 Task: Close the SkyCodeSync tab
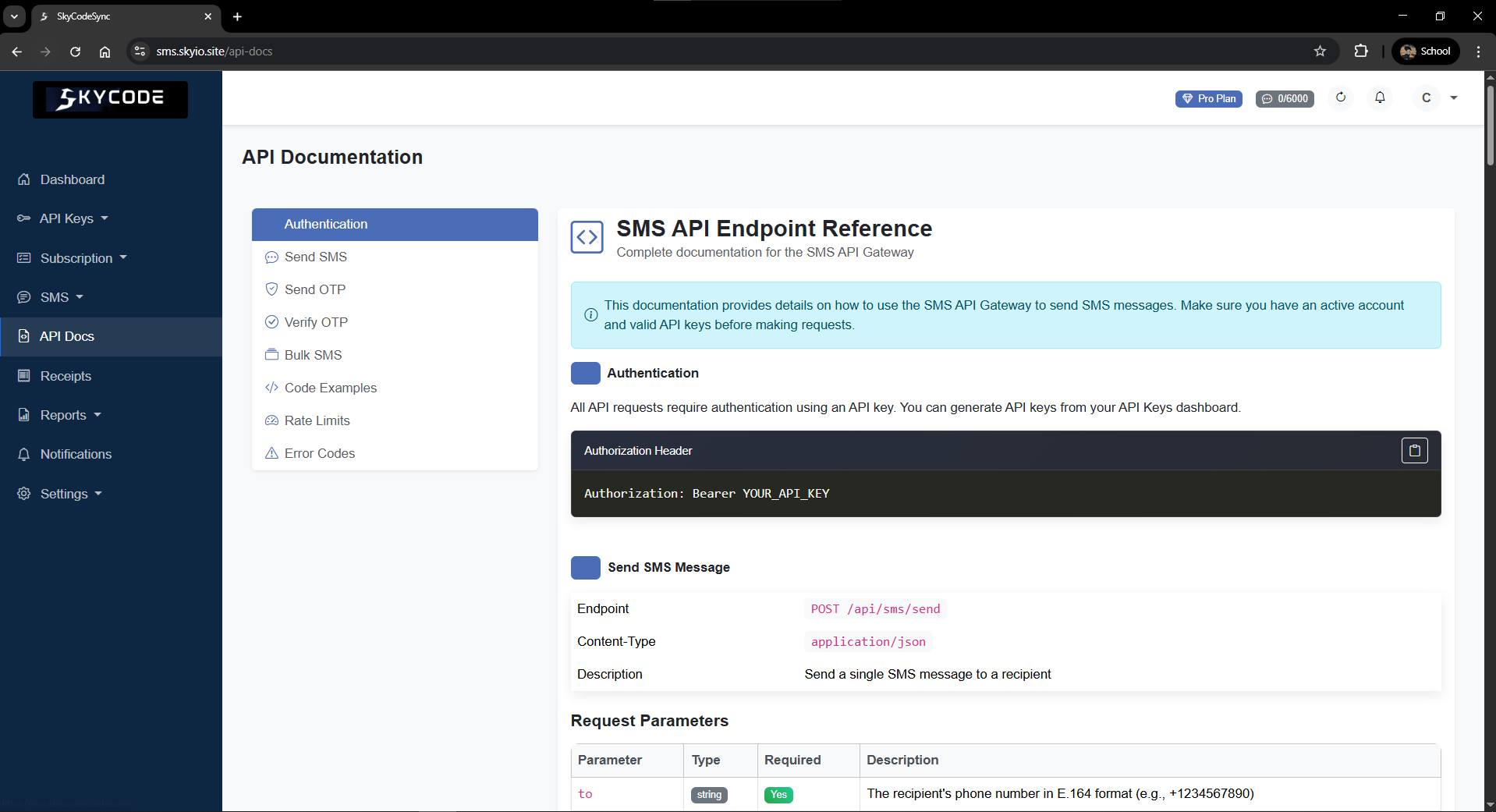pos(208,16)
